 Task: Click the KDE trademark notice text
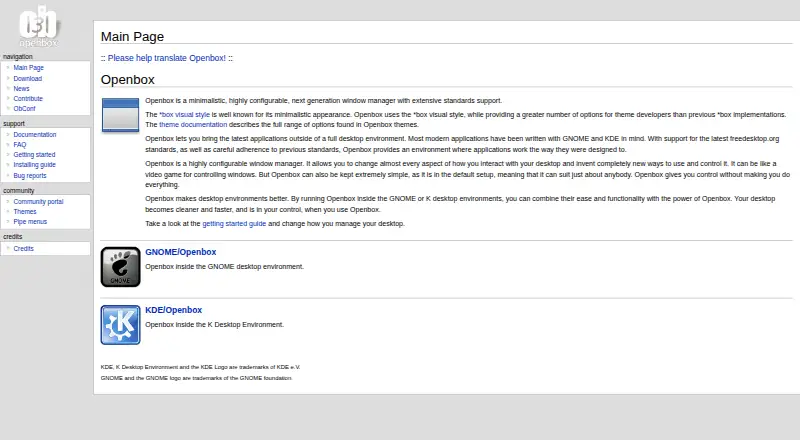[x=201, y=367]
